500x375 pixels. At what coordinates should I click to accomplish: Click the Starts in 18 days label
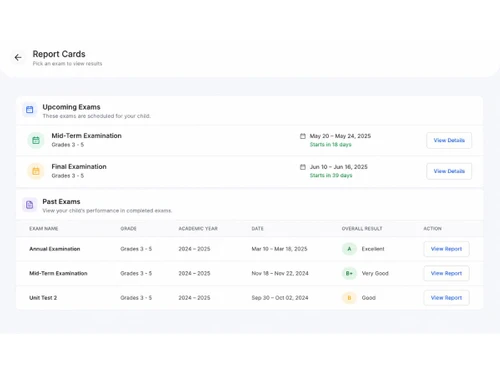point(330,145)
